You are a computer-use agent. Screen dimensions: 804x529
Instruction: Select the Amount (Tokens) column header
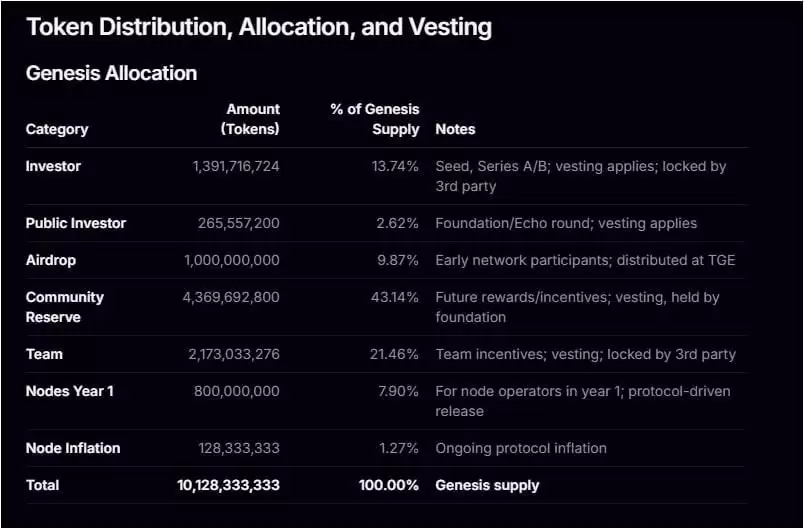251,119
